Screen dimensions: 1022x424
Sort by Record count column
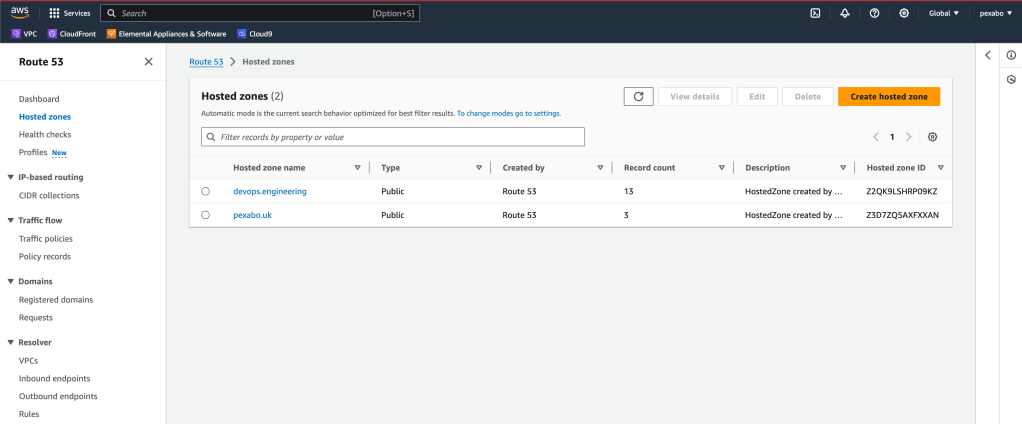point(722,167)
